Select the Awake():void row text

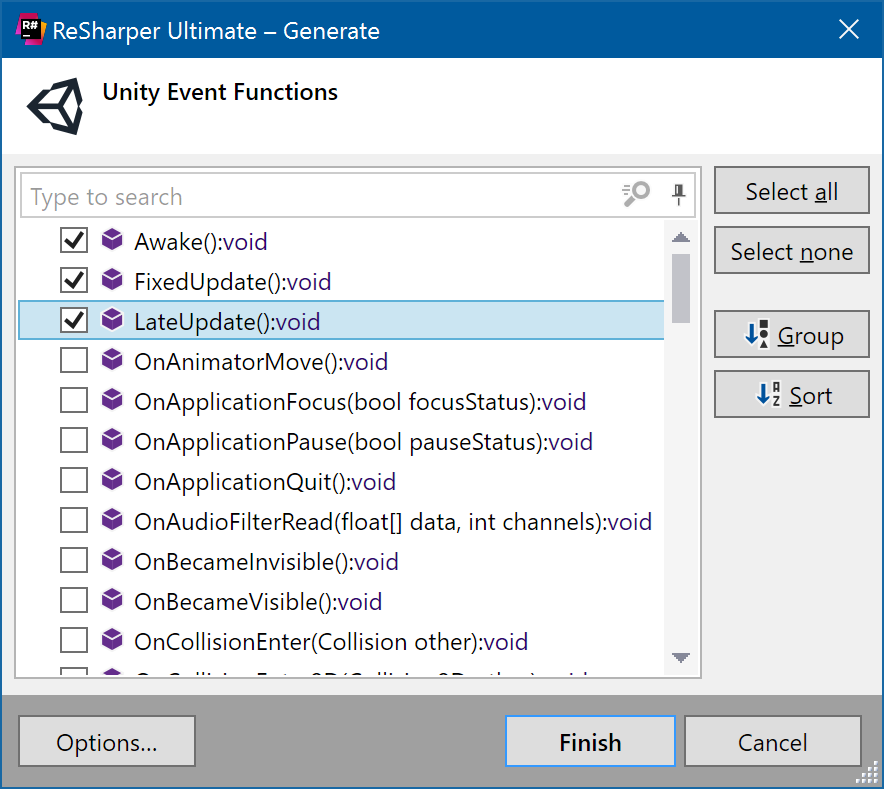[201, 242]
